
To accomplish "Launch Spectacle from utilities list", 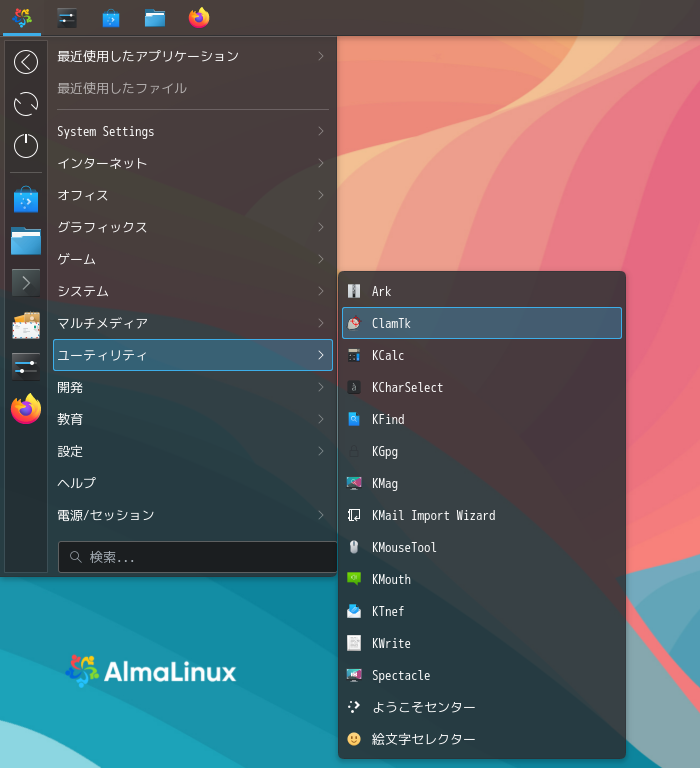I will point(482,675).
